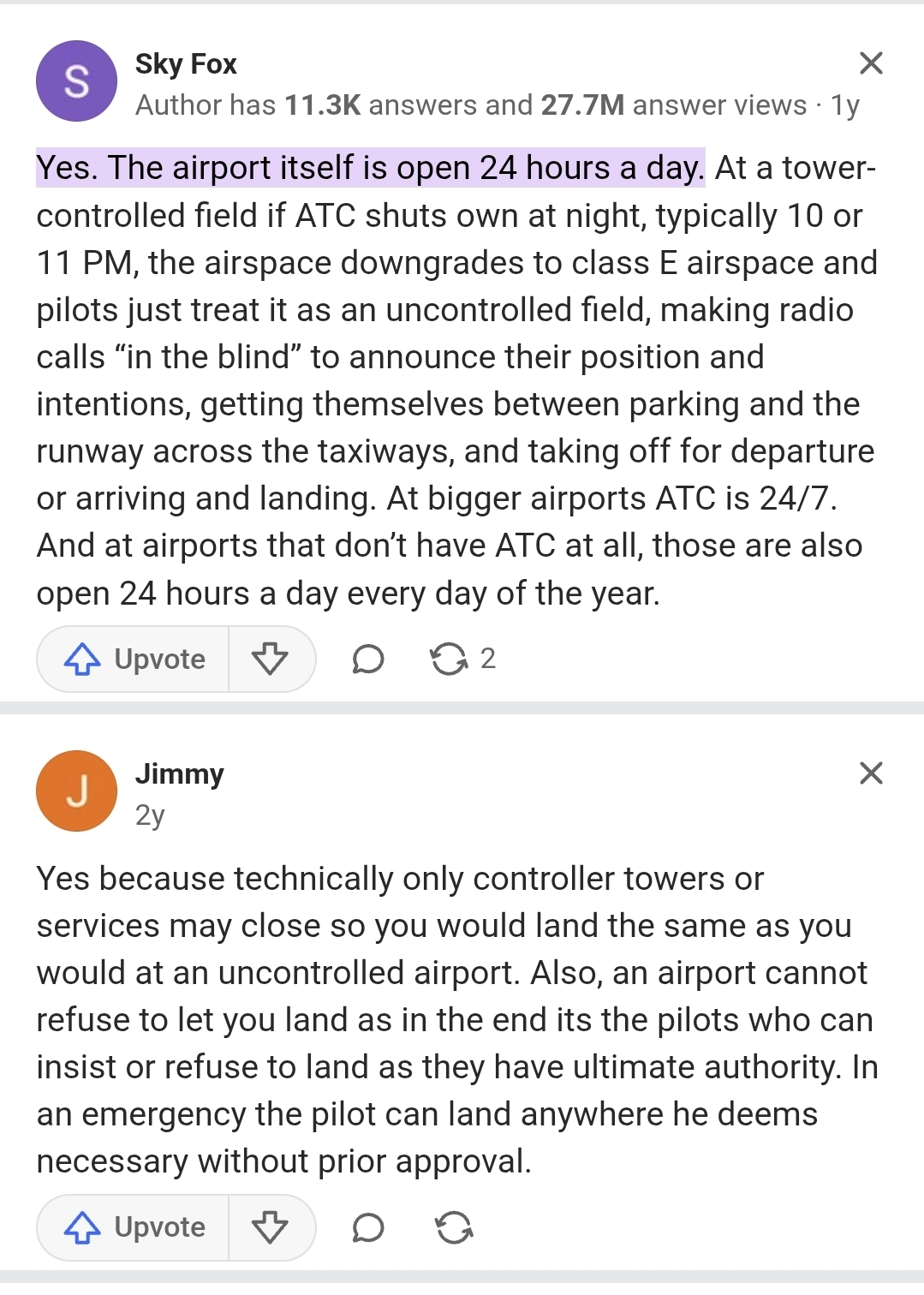Upvote Jimmy's answer
Viewport: 924px width, 1295px height.
[x=134, y=1227]
